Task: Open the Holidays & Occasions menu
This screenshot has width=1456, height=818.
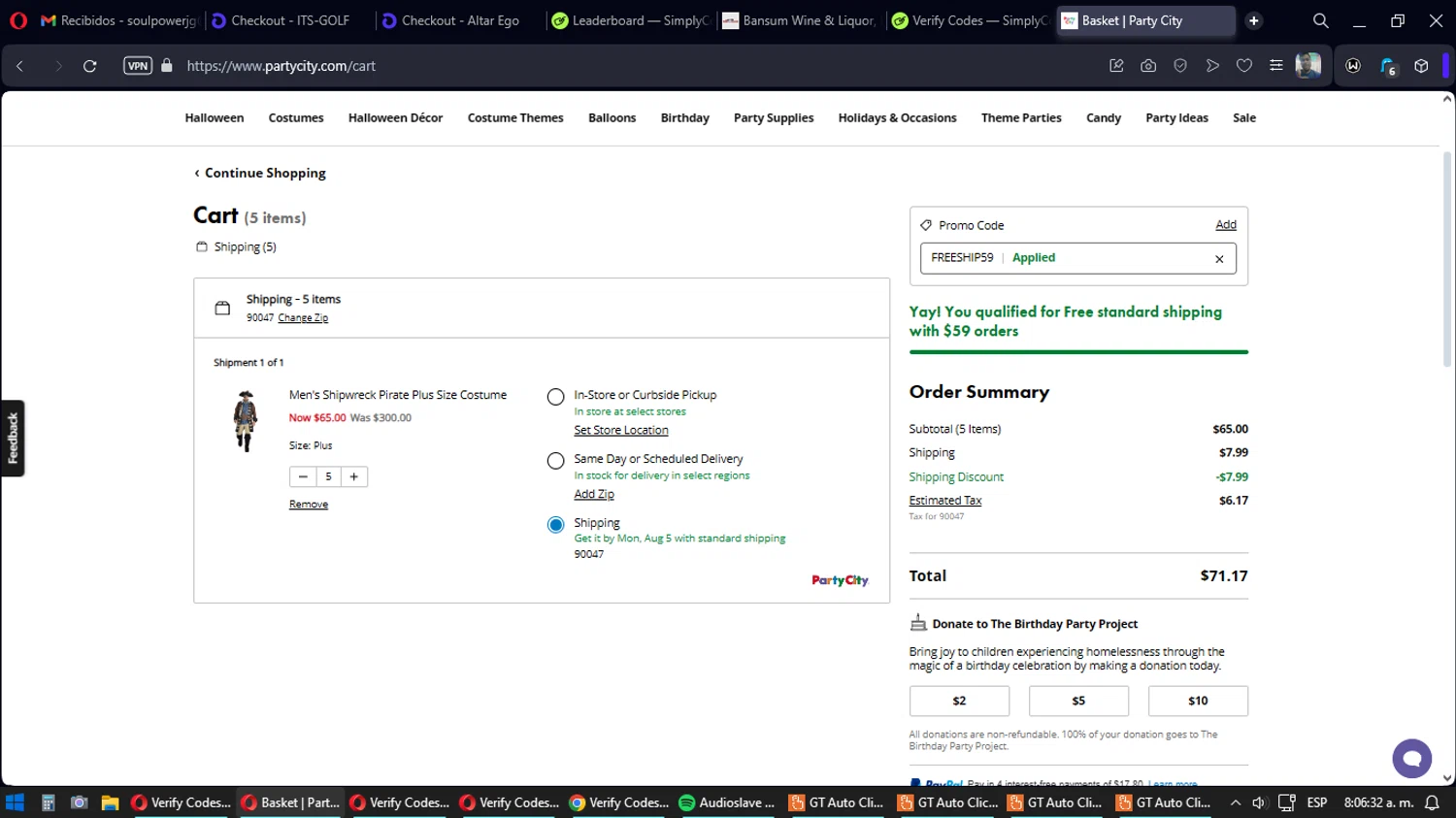Action: 897,118
